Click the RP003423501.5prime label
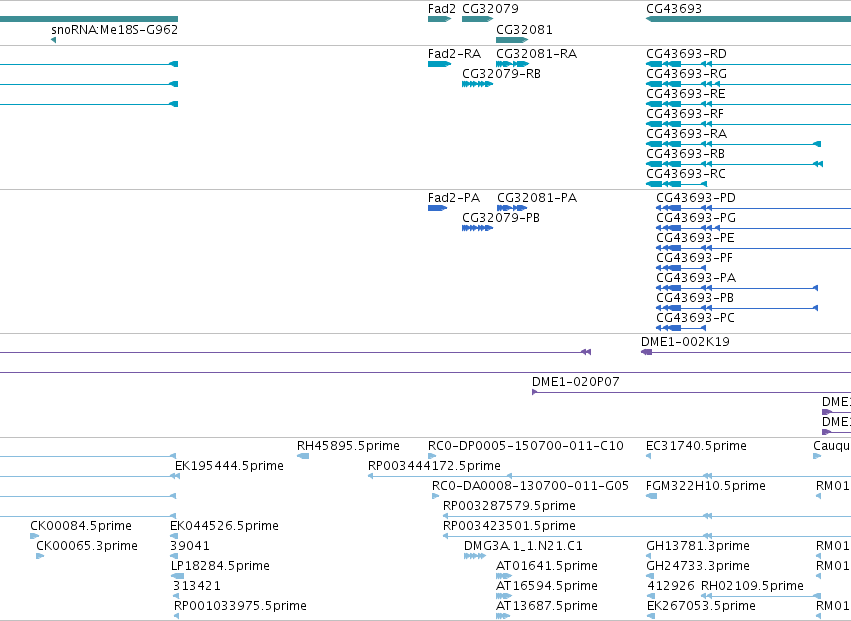Viewport: 851px width, 621px height. [509, 526]
